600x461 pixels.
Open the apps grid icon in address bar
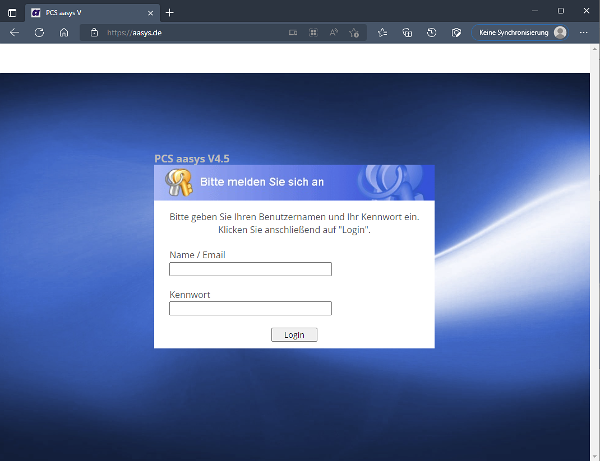point(313,33)
